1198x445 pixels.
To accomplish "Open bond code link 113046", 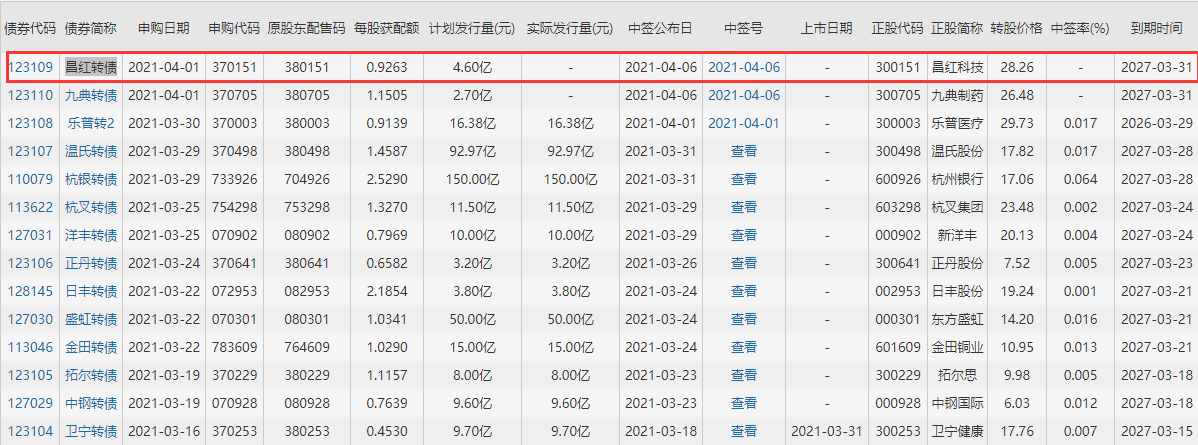I will tap(31, 347).
